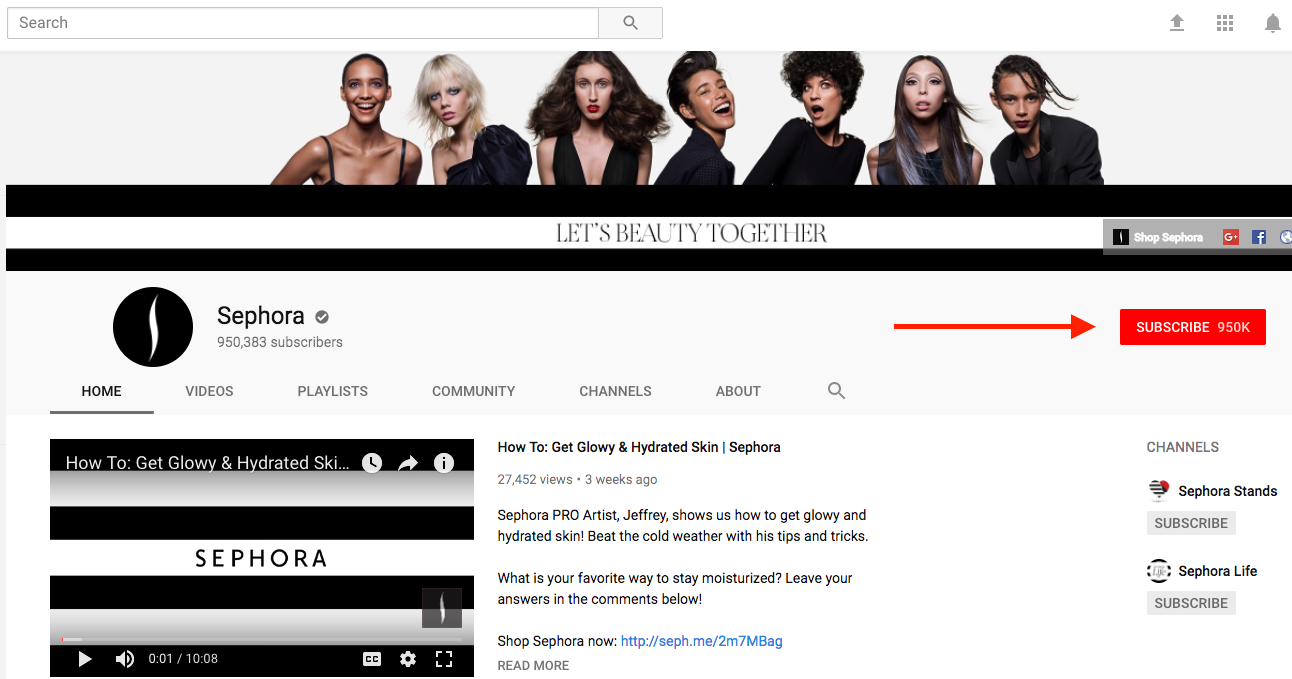
Task: Click Sephora Life channel avatar
Action: point(1159,571)
